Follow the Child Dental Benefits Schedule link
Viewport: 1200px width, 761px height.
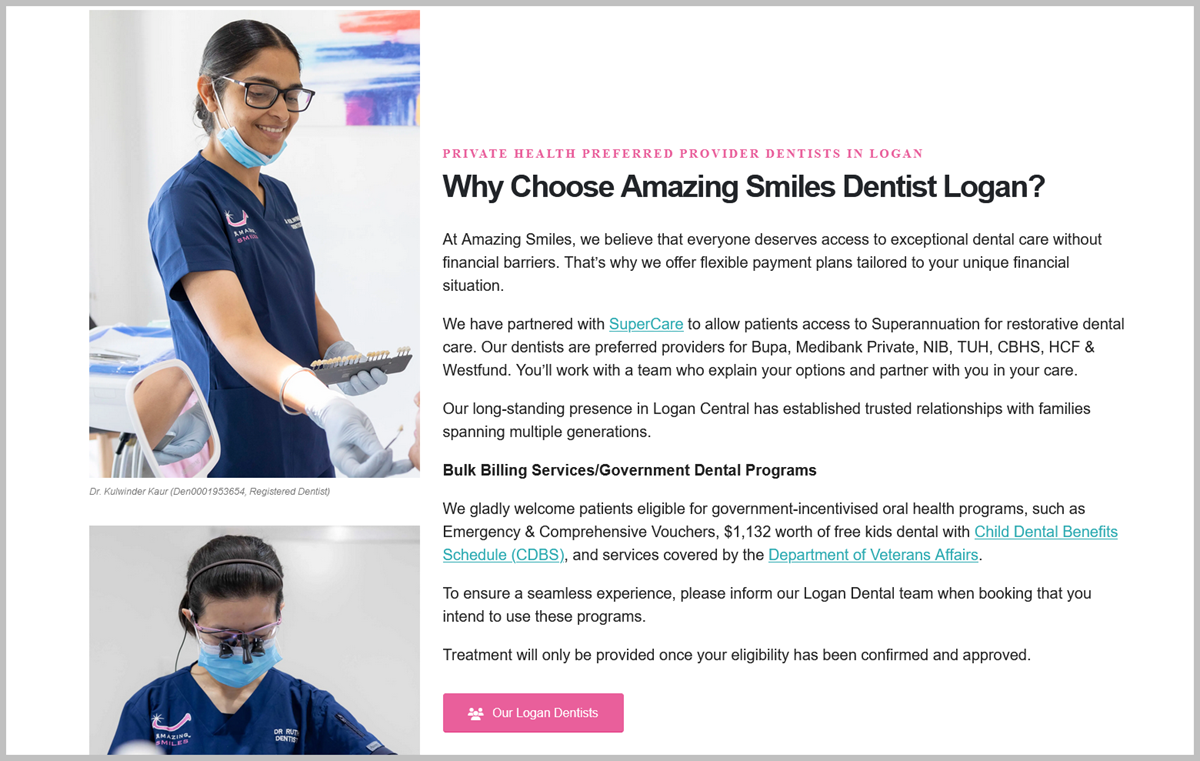[x=780, y=543]
